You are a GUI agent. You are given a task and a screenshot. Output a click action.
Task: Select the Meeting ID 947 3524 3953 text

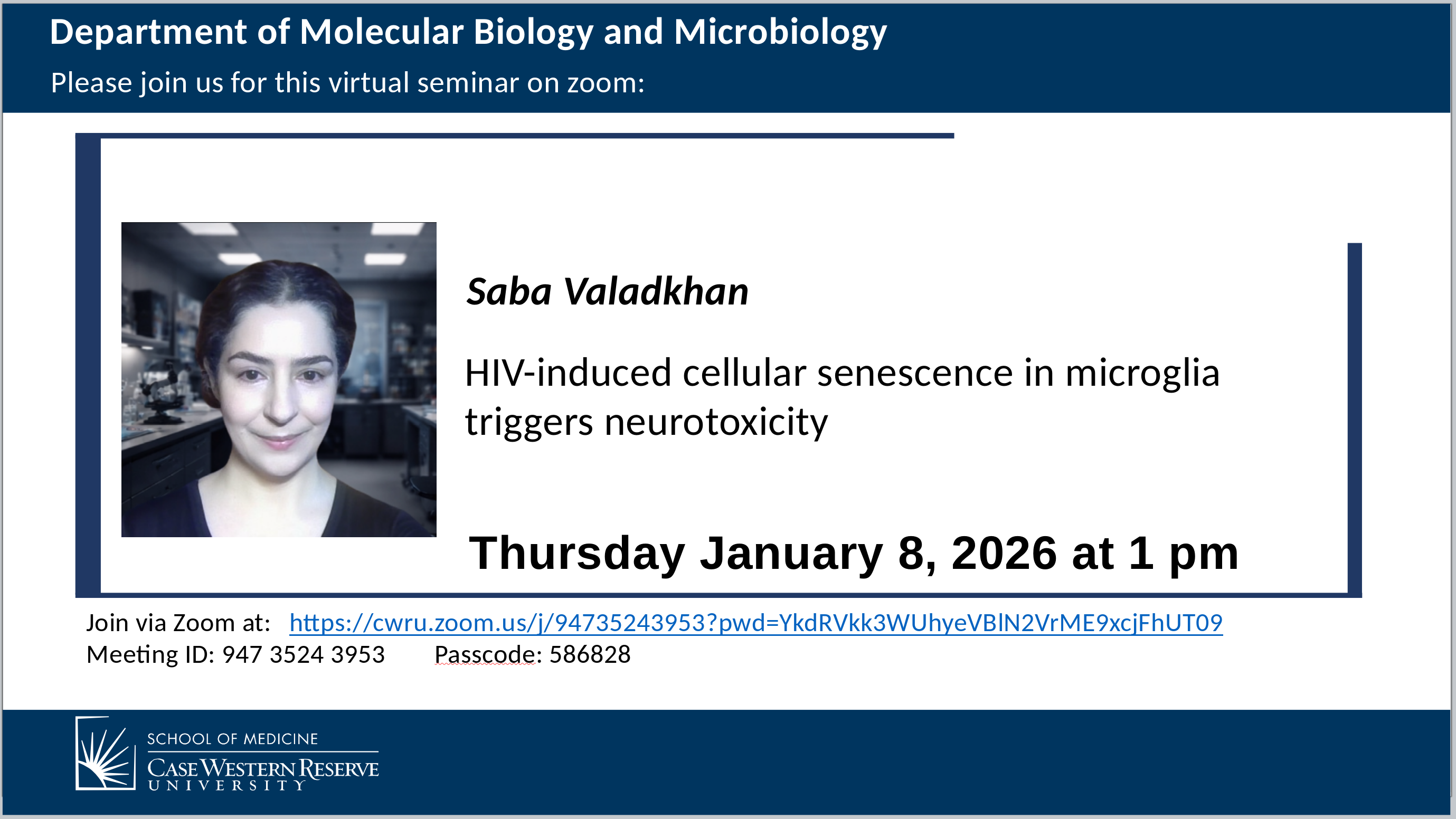[235, 655]
